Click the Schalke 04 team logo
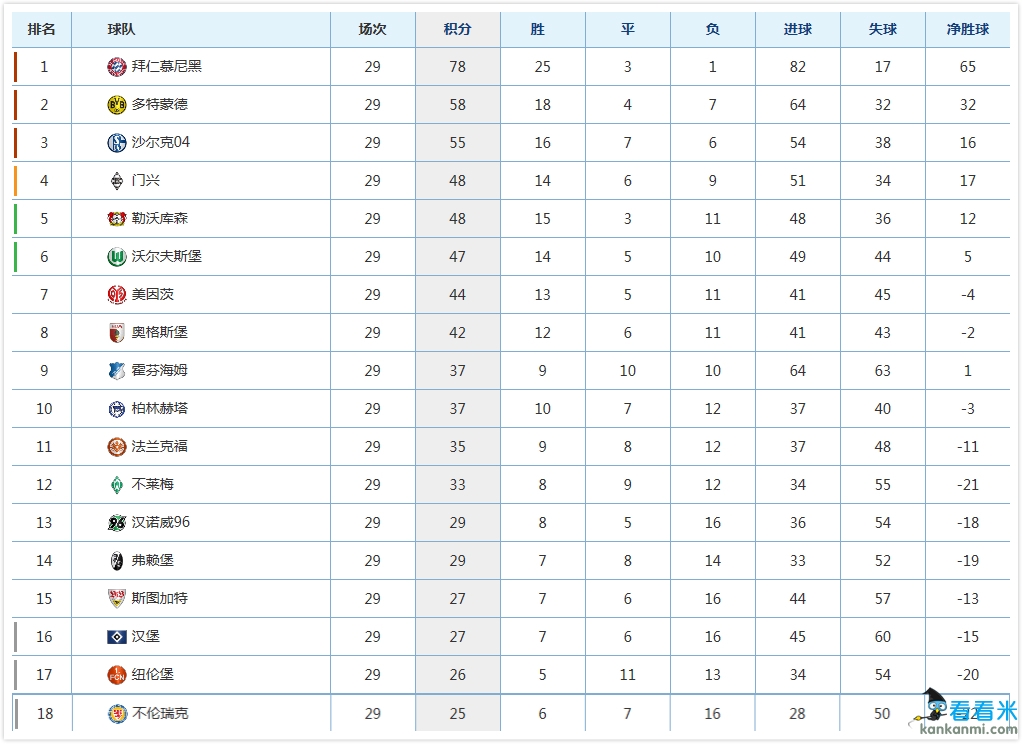The height and width of the screenshot is (744, 1022). (x=117, y=143)
